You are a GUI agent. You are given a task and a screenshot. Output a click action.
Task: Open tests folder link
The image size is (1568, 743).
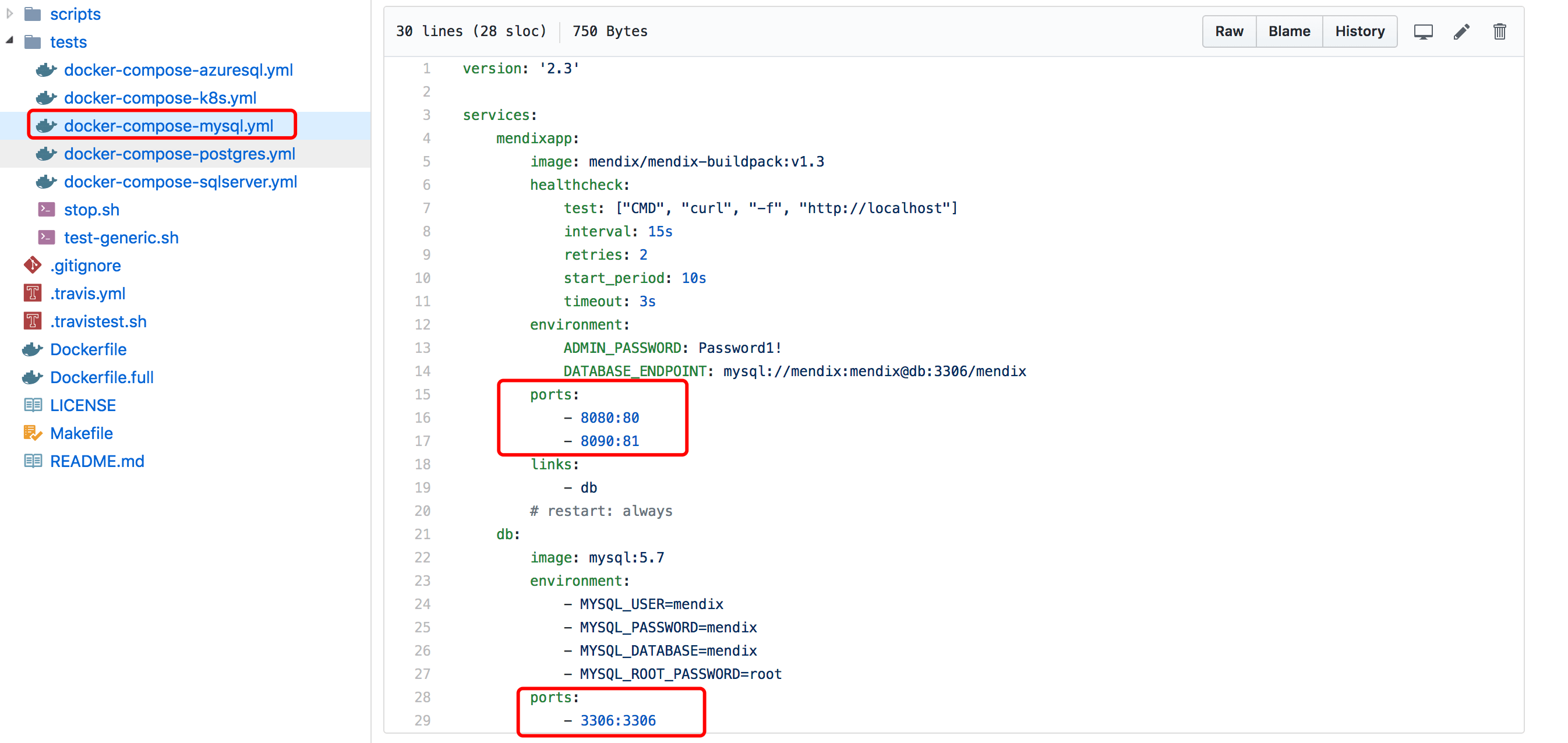pyautogui.click(x=68, y=42)
